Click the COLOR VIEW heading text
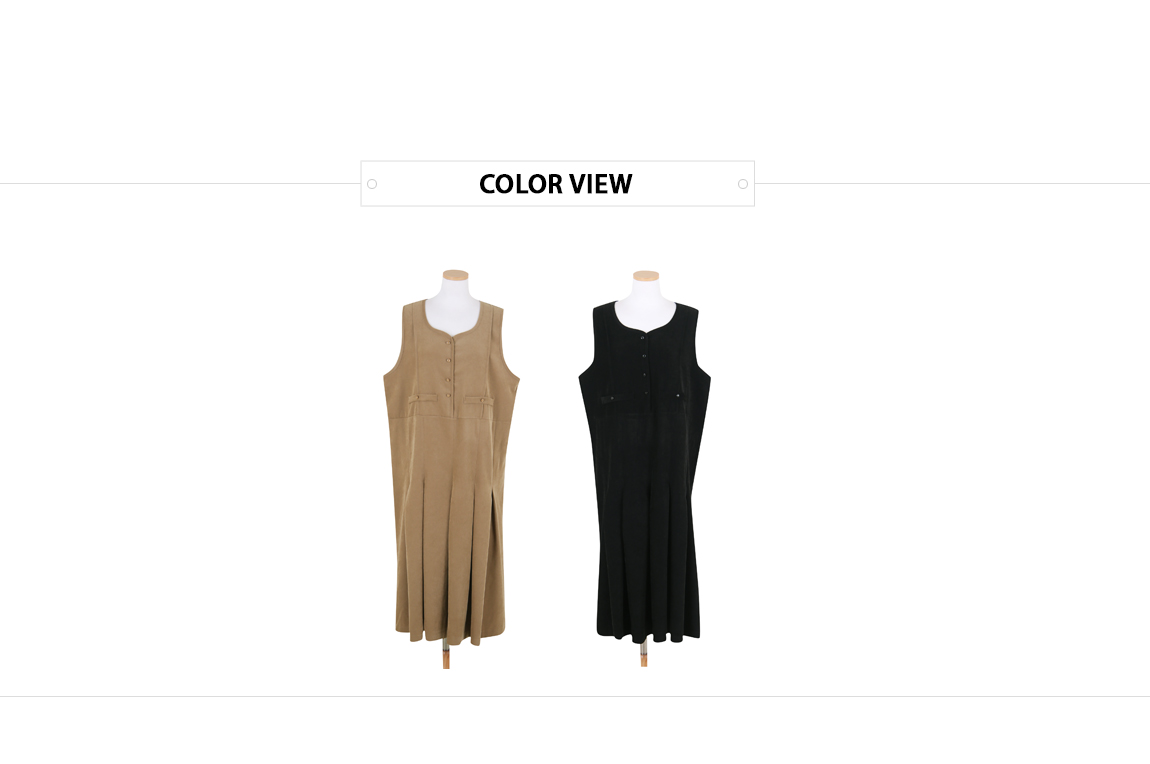 (555, 184)
